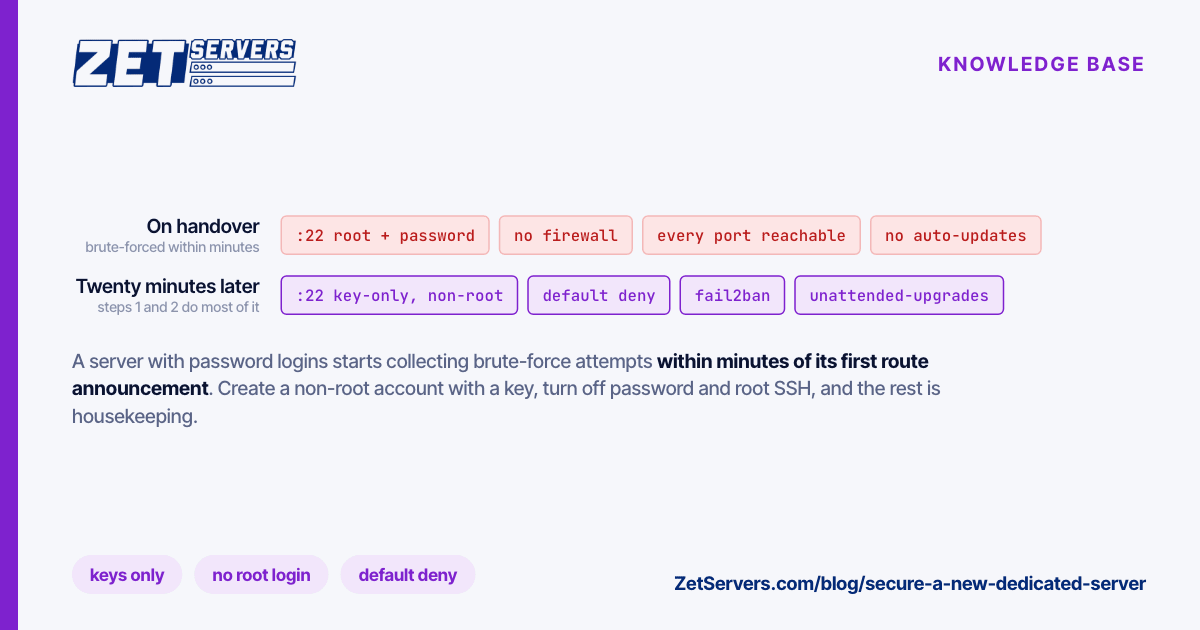The image size is (1200, 630).
Task: Click the 'unattended-upgrades' tag
Action: (899, 295)
